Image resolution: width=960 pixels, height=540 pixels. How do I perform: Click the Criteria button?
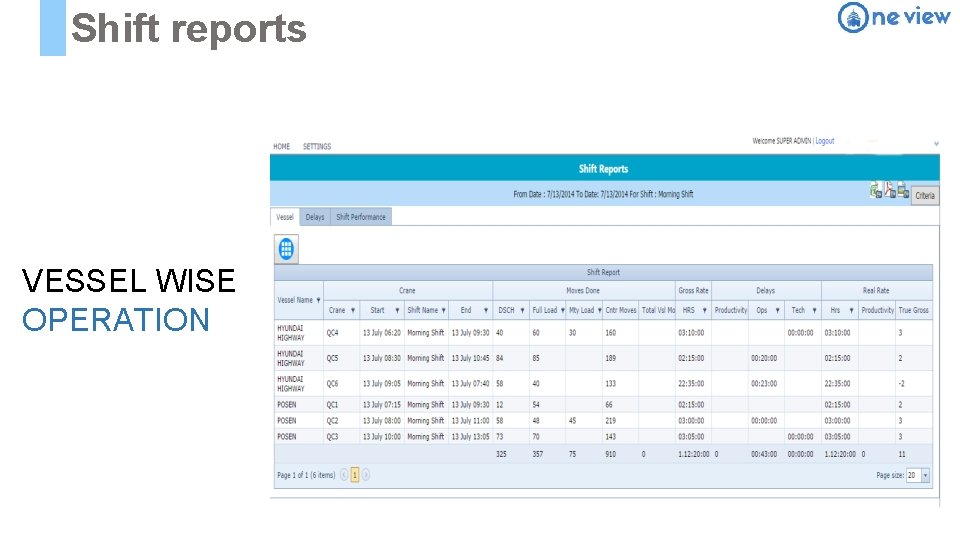coord(924,195)
